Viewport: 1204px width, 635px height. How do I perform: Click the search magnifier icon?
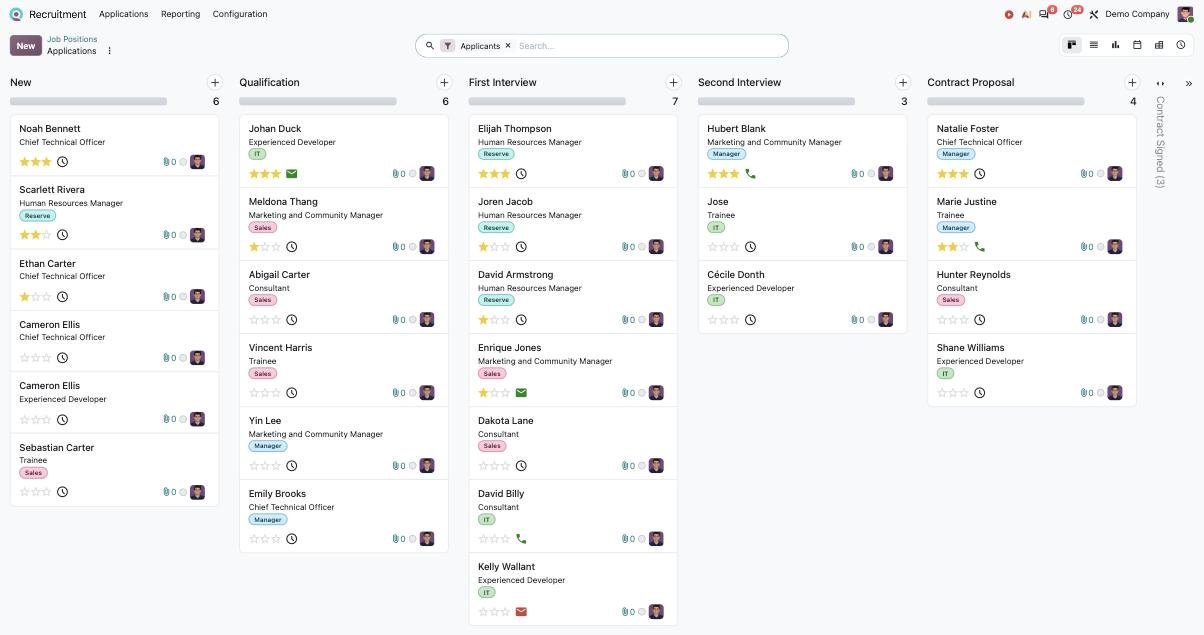tap(430, 46)
